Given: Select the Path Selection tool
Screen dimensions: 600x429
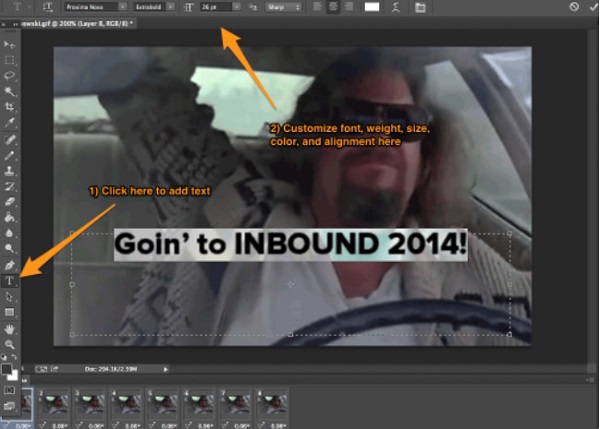Looking at the screenshot, I should point(9,297).
